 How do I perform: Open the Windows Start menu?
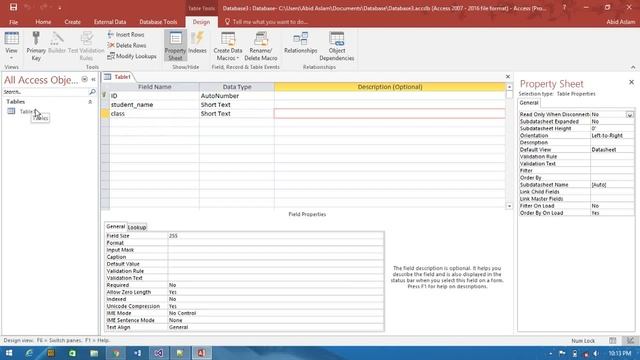pyautogui.click(x=9, y=353)
